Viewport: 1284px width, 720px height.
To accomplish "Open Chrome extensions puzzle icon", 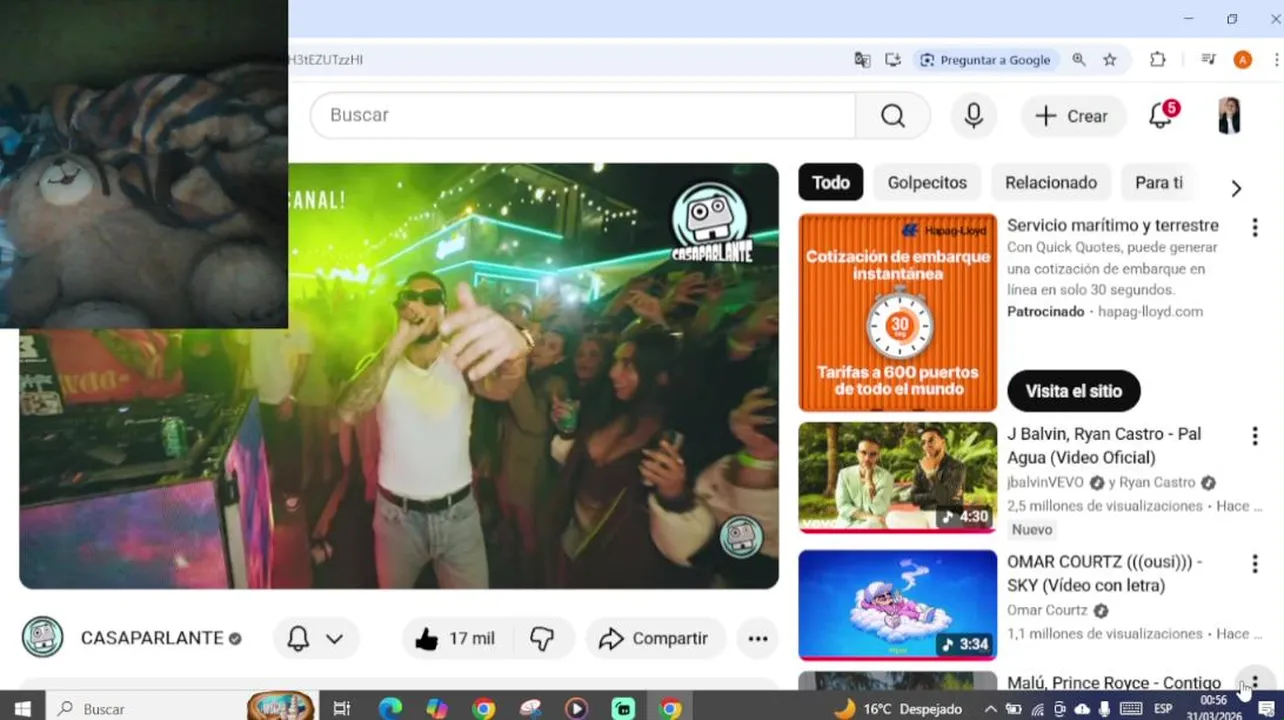I will click(1158, 60).
